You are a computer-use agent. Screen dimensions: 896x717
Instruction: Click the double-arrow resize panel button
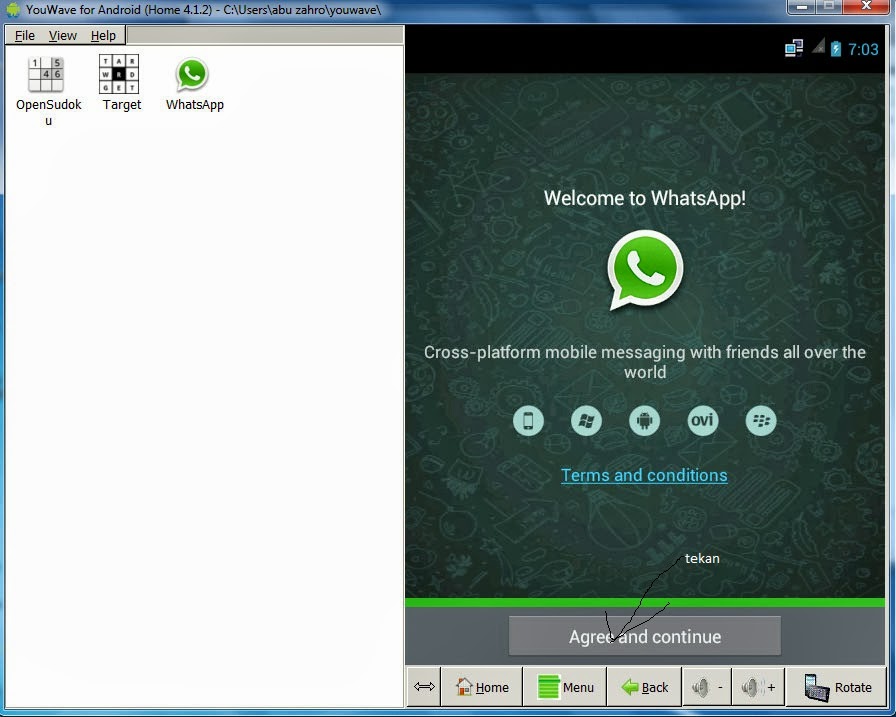tap(424, 687)
